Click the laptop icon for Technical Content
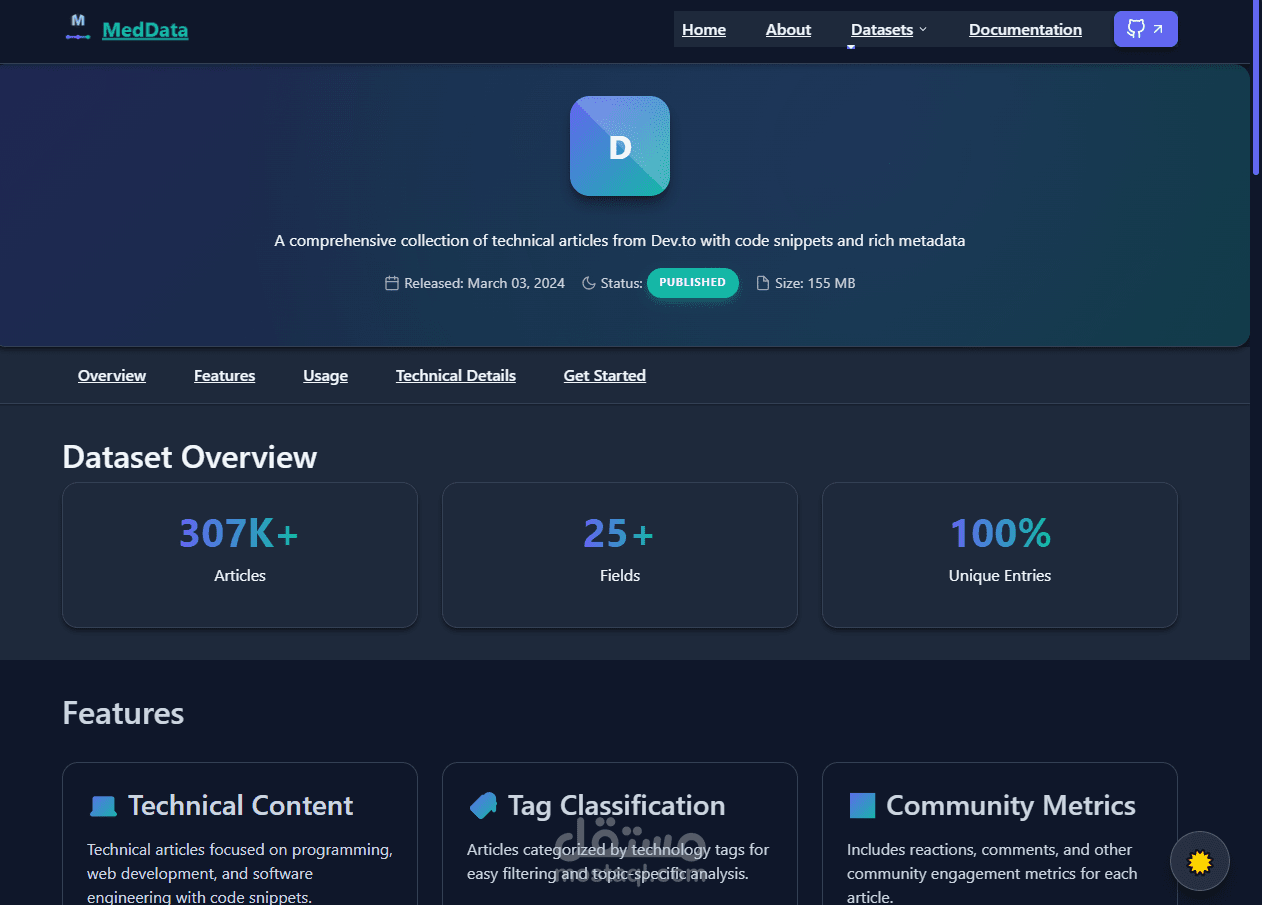 (103, 806)
